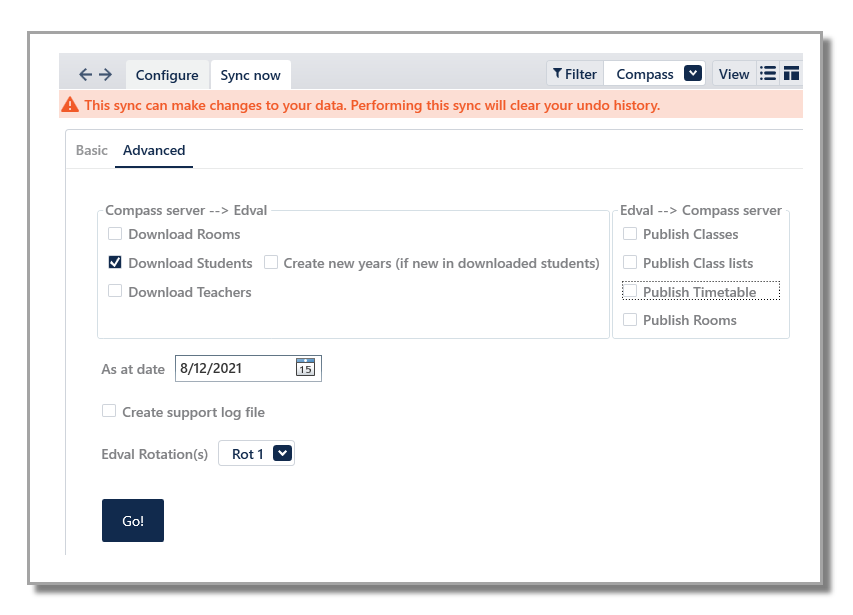Check Publish Timetable option
Image resolution: width=853 pixels, height=615 pixels.
coord(630,291)
